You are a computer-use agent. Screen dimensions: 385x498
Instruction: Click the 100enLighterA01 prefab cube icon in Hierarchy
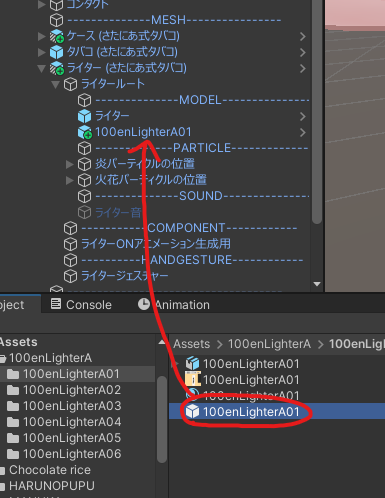point(85,132)
